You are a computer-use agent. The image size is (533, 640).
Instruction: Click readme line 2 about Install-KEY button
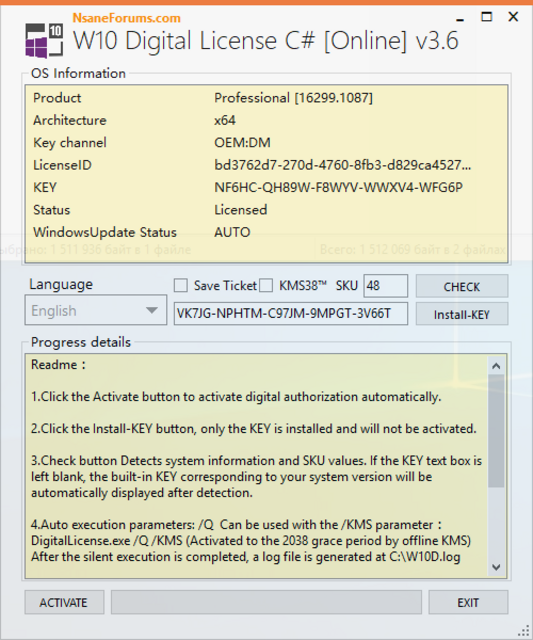254,429
